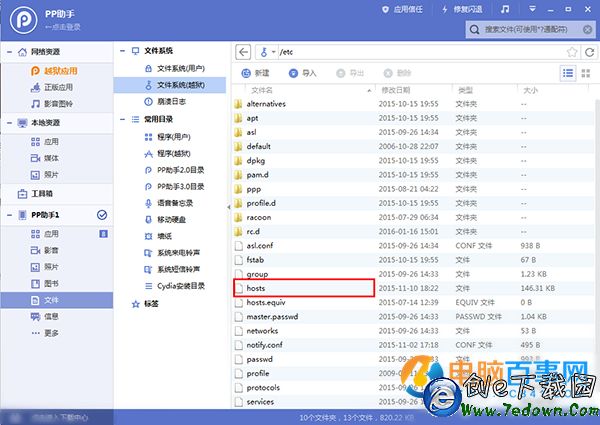Click the 新建 new button
Screen dimensions: 600x425
[x=256, y=73]
